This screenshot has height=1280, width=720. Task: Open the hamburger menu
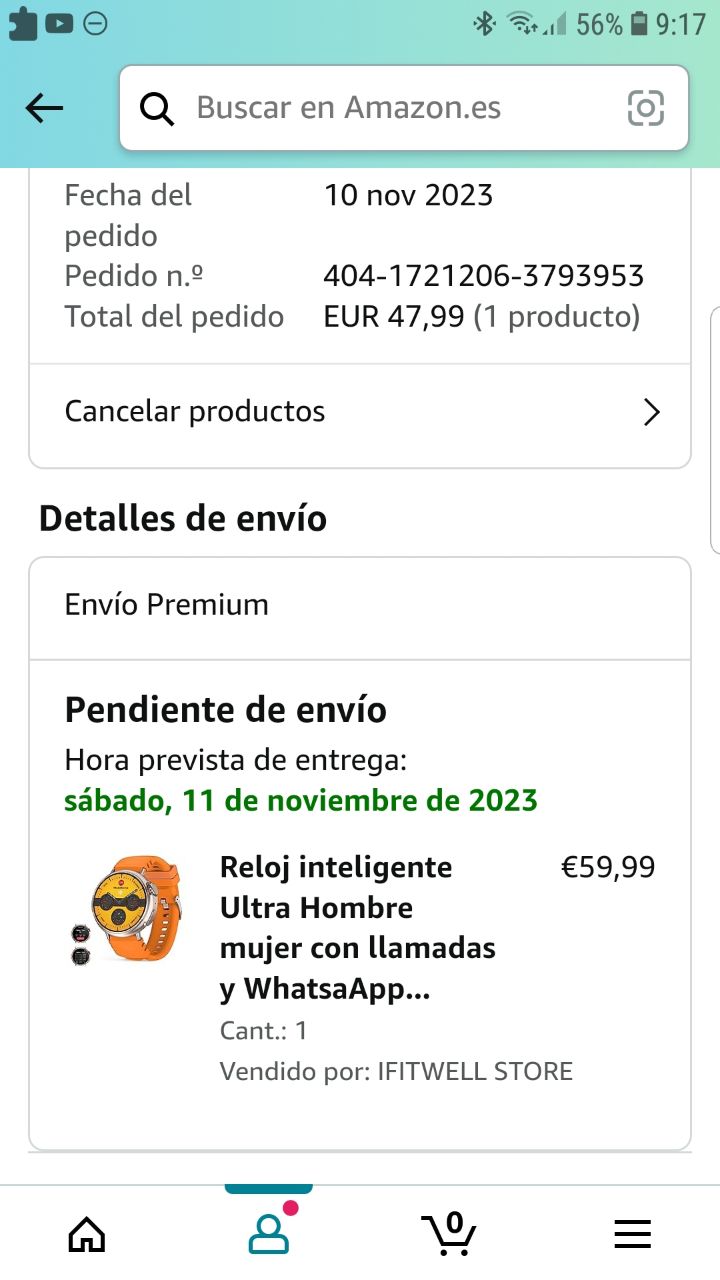[632, 1235]
